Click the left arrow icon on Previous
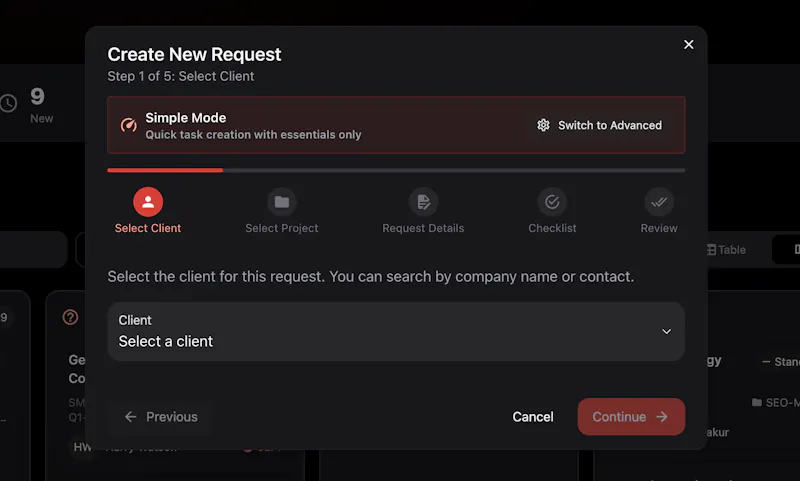 (131, 417)
